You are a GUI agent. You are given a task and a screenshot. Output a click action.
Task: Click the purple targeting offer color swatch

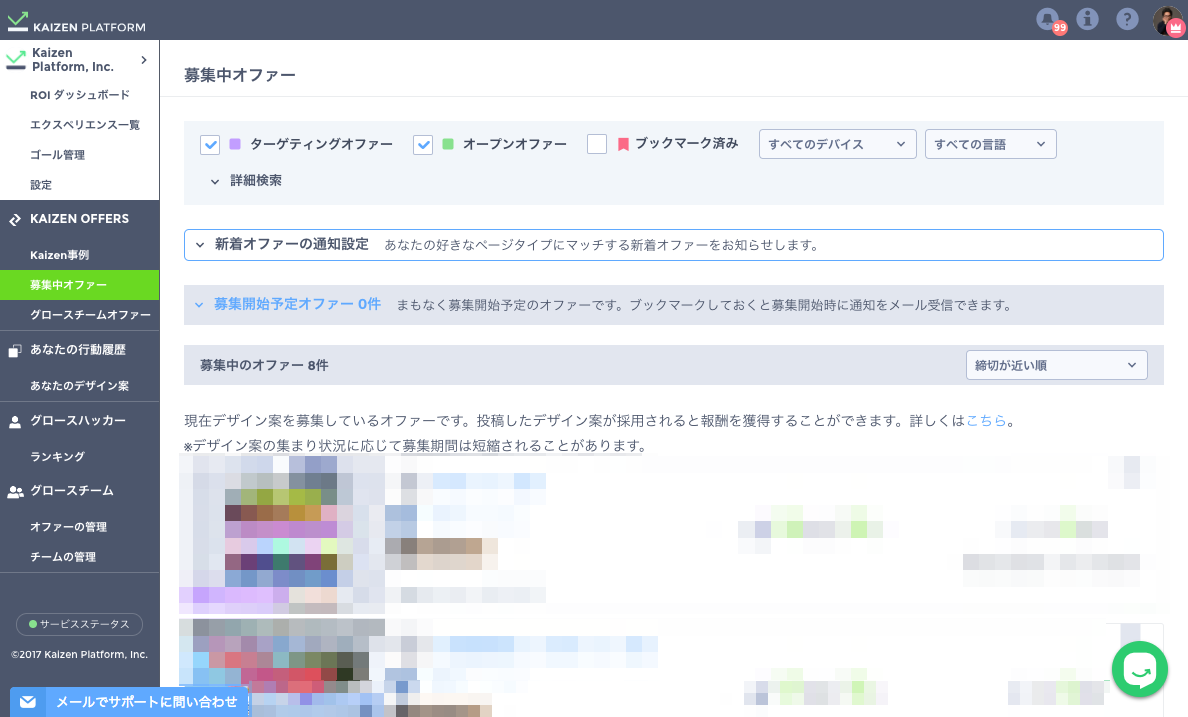coord(235,144)
